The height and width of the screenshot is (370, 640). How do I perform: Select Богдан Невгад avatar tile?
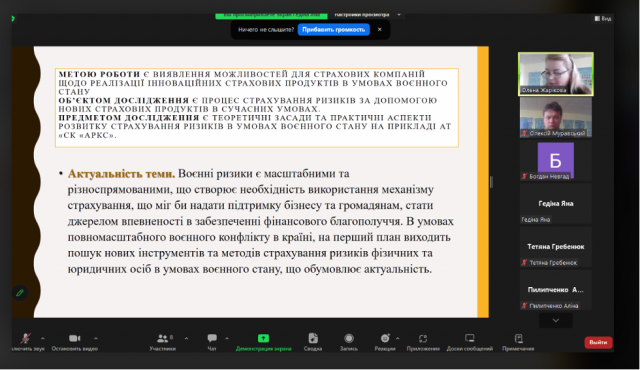(x=556, y=161)
